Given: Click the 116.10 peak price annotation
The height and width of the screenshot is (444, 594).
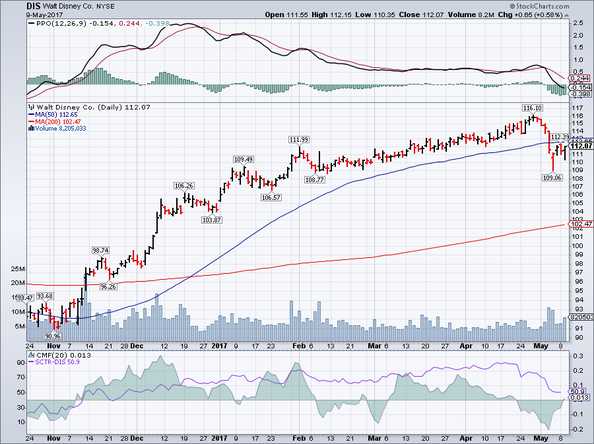Looking at the screenshot, I should [x=533, y=108].
